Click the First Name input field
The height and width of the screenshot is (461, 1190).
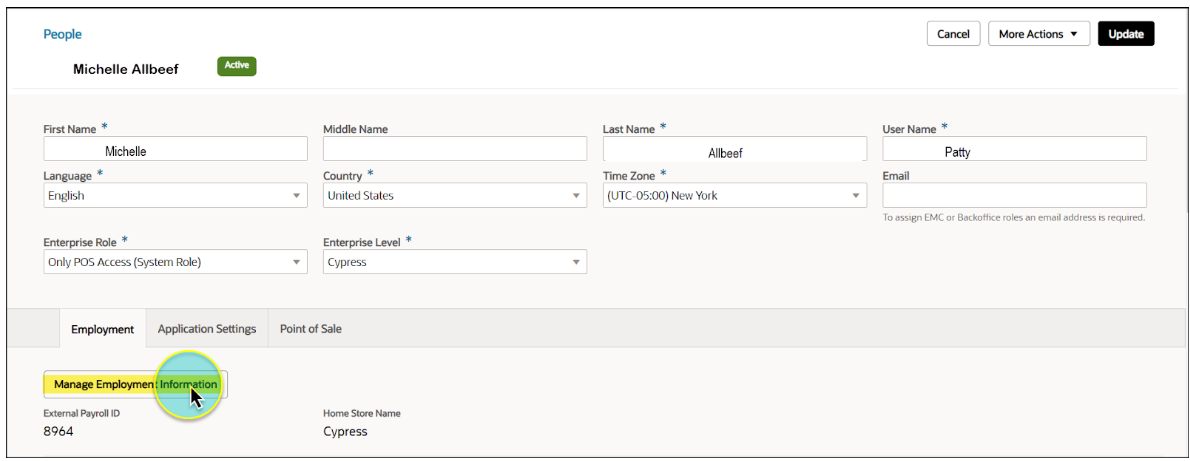[x=175, y=150]
